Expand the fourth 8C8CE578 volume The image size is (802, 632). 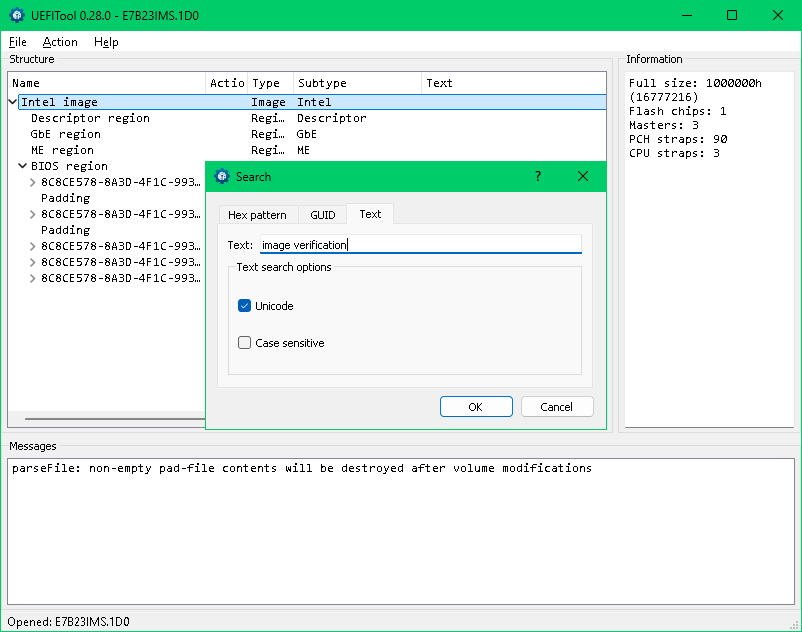coord(33,262)
